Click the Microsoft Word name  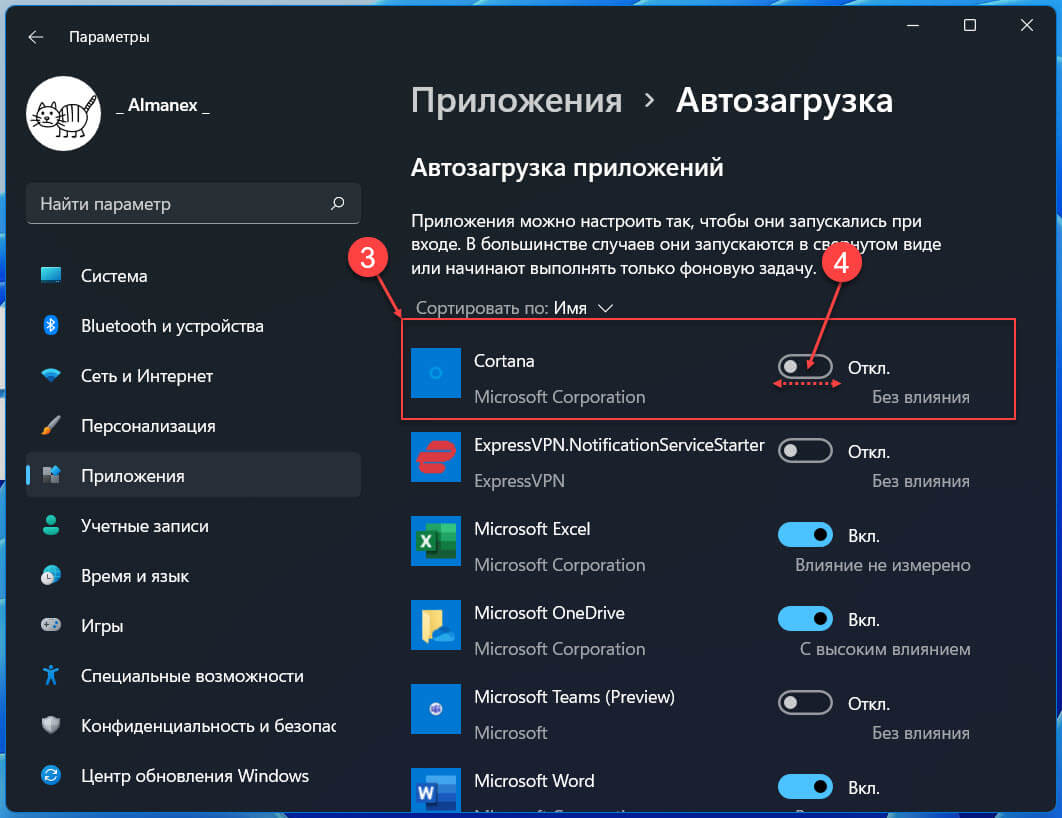pos(534,781)
